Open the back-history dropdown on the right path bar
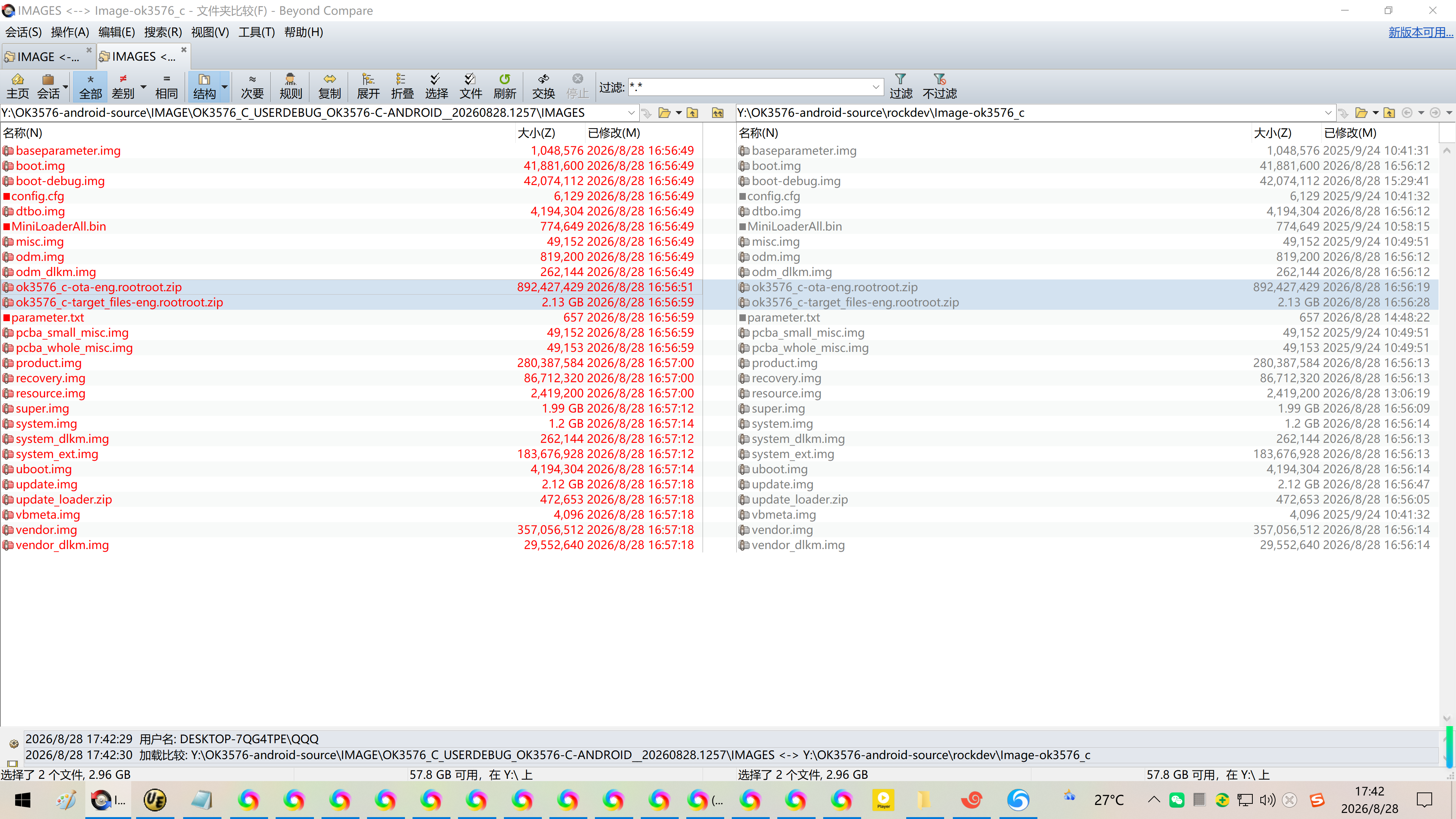Image resolution: width=1456 pixels, height=819 pixels. click(x=1421, y=113)
